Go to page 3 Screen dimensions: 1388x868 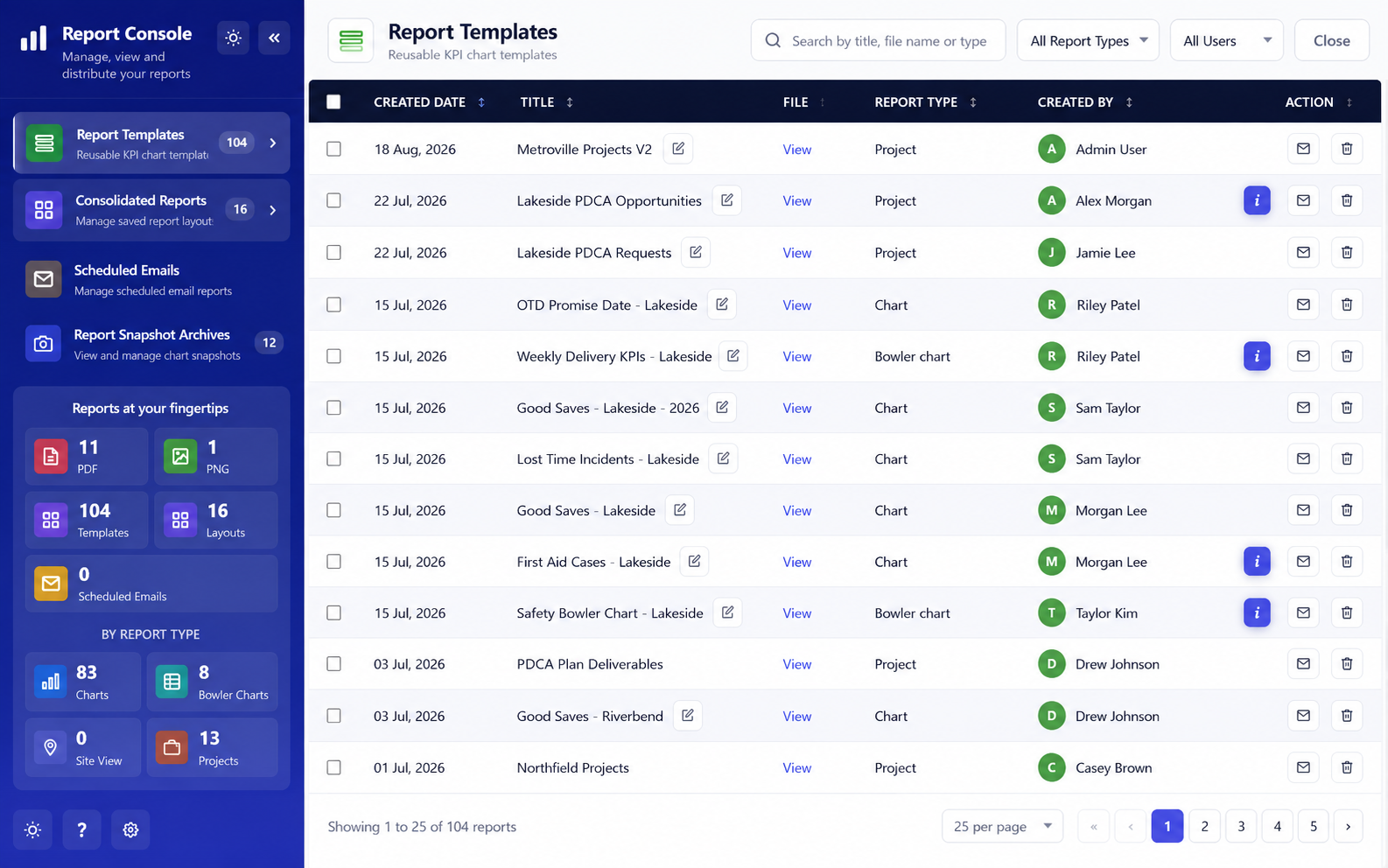(x=1241, y=826)
